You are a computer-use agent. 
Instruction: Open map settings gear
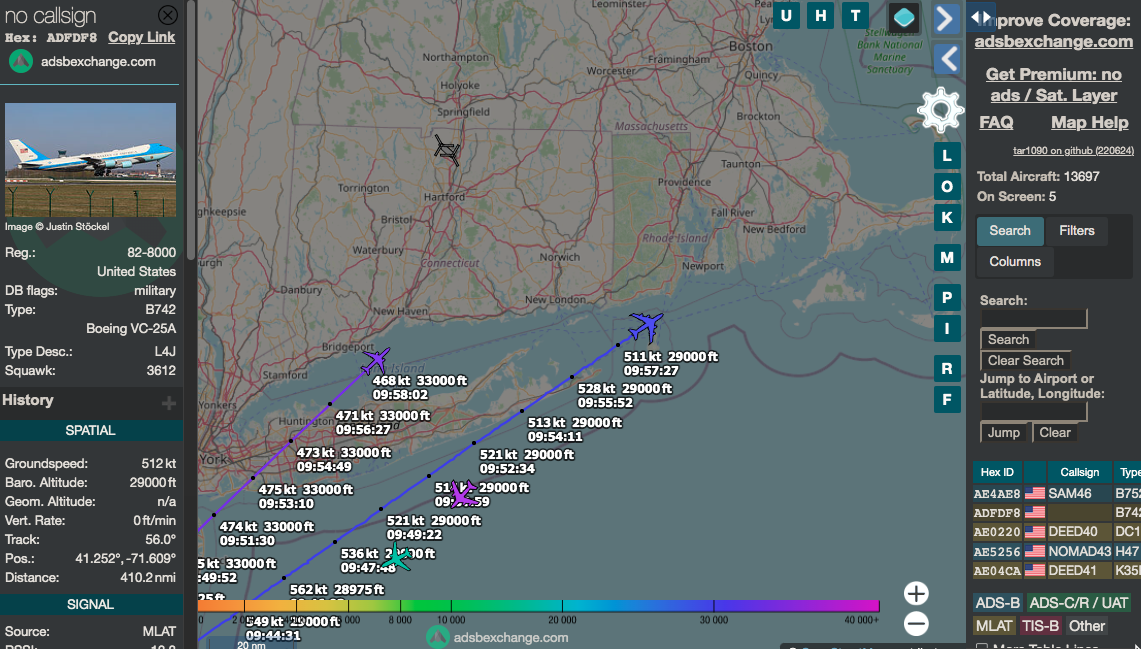point(940,110)
